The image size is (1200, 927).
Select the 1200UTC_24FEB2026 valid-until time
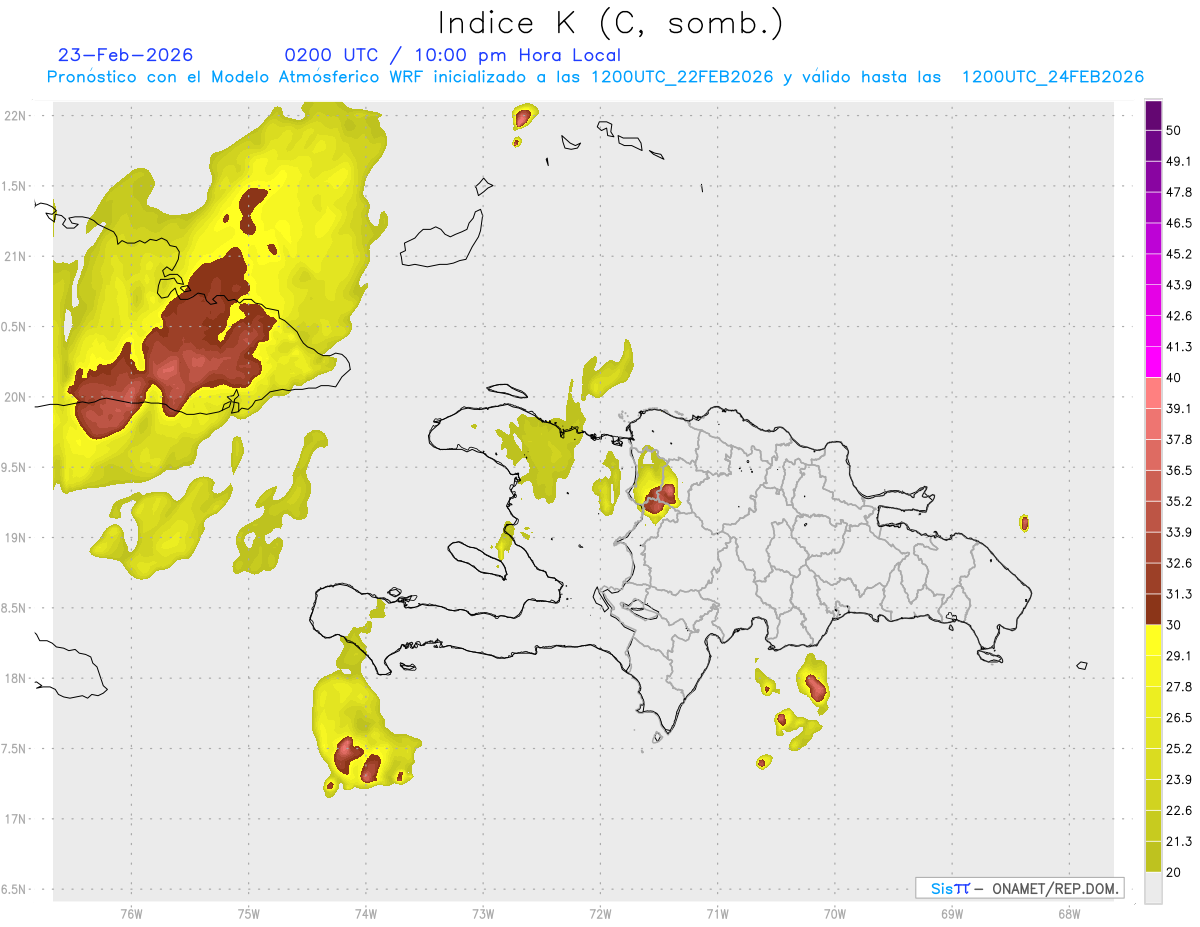[1052, 77]
